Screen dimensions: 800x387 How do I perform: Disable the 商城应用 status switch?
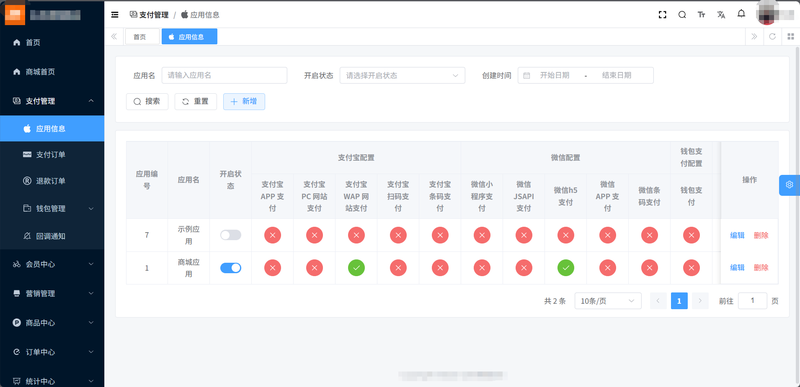coord(231,268)
